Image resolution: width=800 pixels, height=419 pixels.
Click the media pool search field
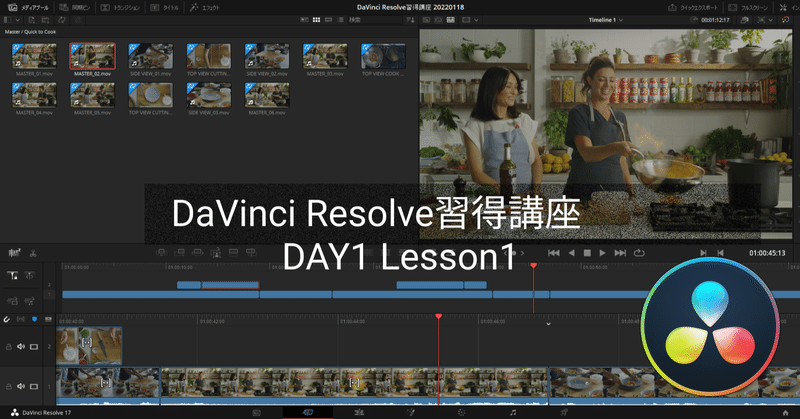[375, 20]
